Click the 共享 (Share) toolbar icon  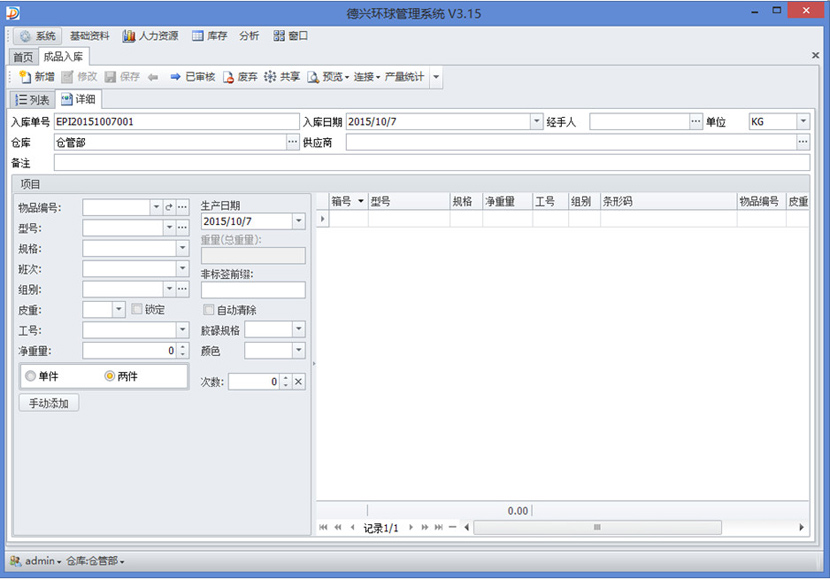[270, 77]
